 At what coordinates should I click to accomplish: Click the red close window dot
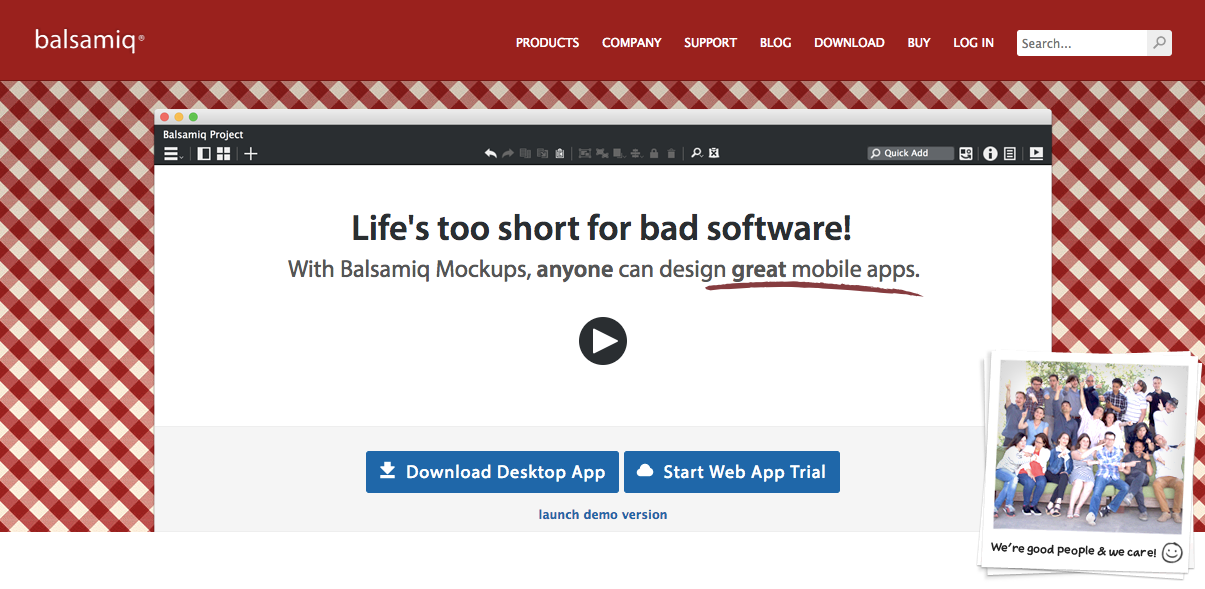[165, 117]
